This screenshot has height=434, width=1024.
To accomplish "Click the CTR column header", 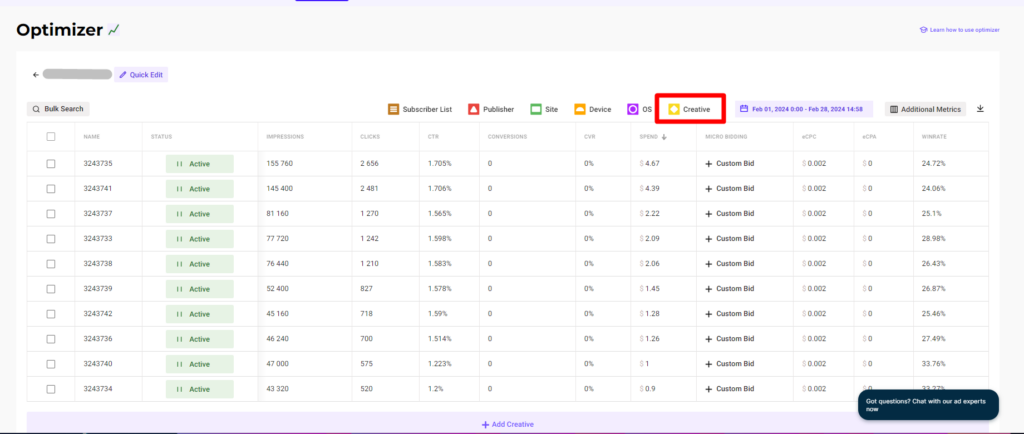I will [433, 137].
